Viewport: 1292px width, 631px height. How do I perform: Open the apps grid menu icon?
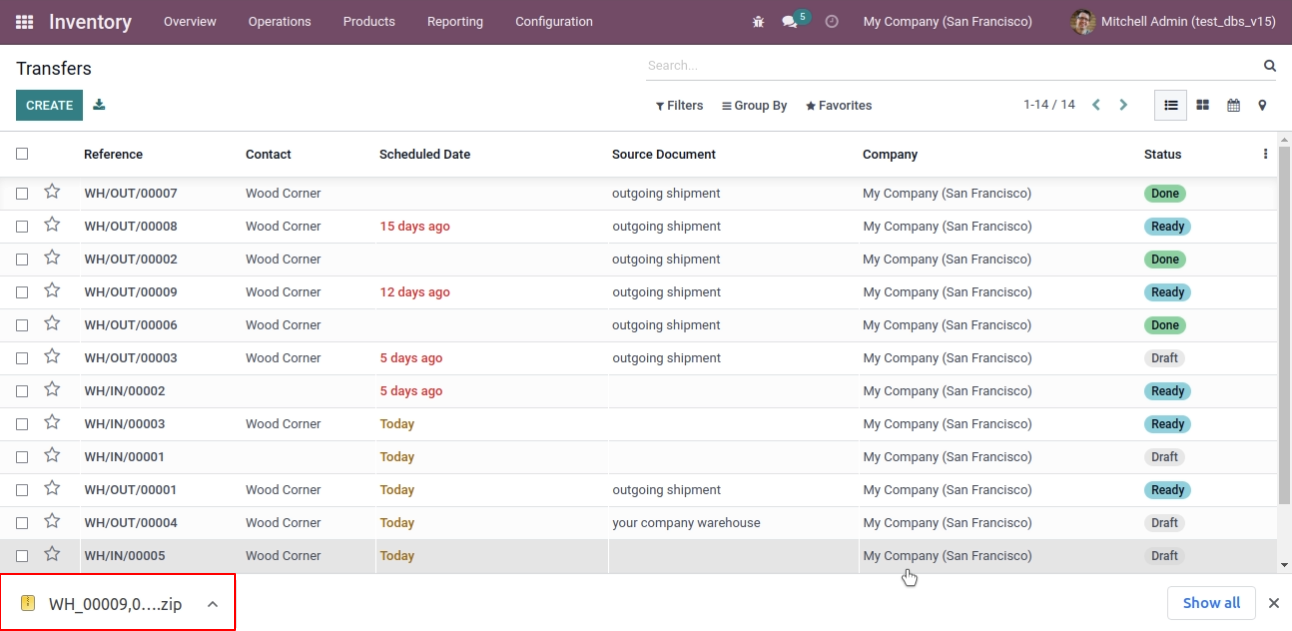(x=25, y=21)
